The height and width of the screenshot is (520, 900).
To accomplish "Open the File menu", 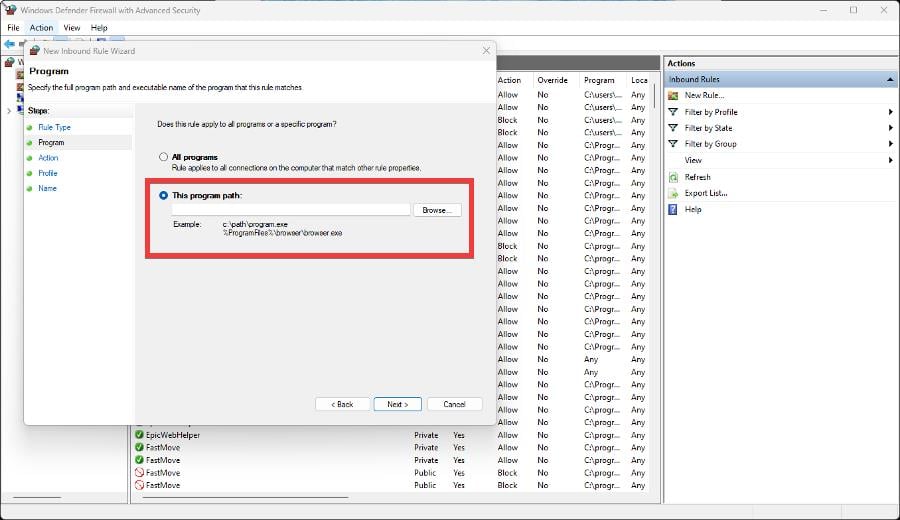I will pyautogui.click(x=13, y=28).
